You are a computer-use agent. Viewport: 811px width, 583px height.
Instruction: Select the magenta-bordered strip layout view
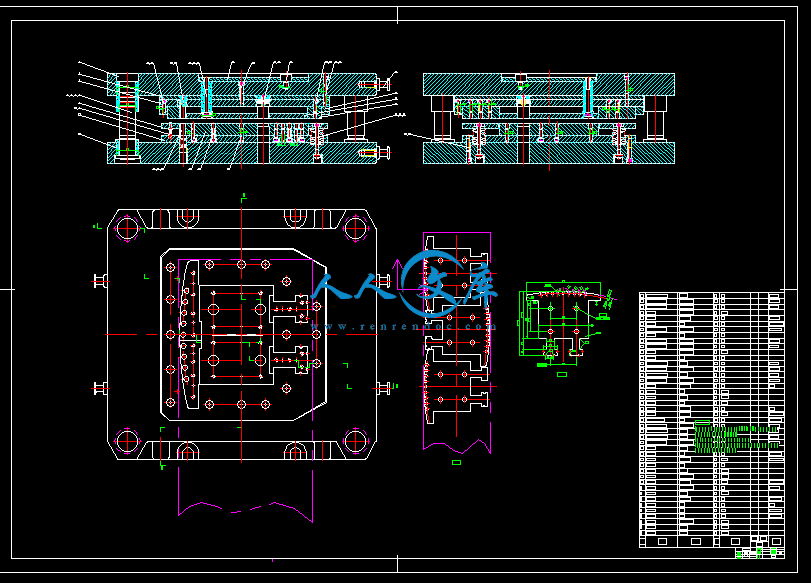(457, 340)
